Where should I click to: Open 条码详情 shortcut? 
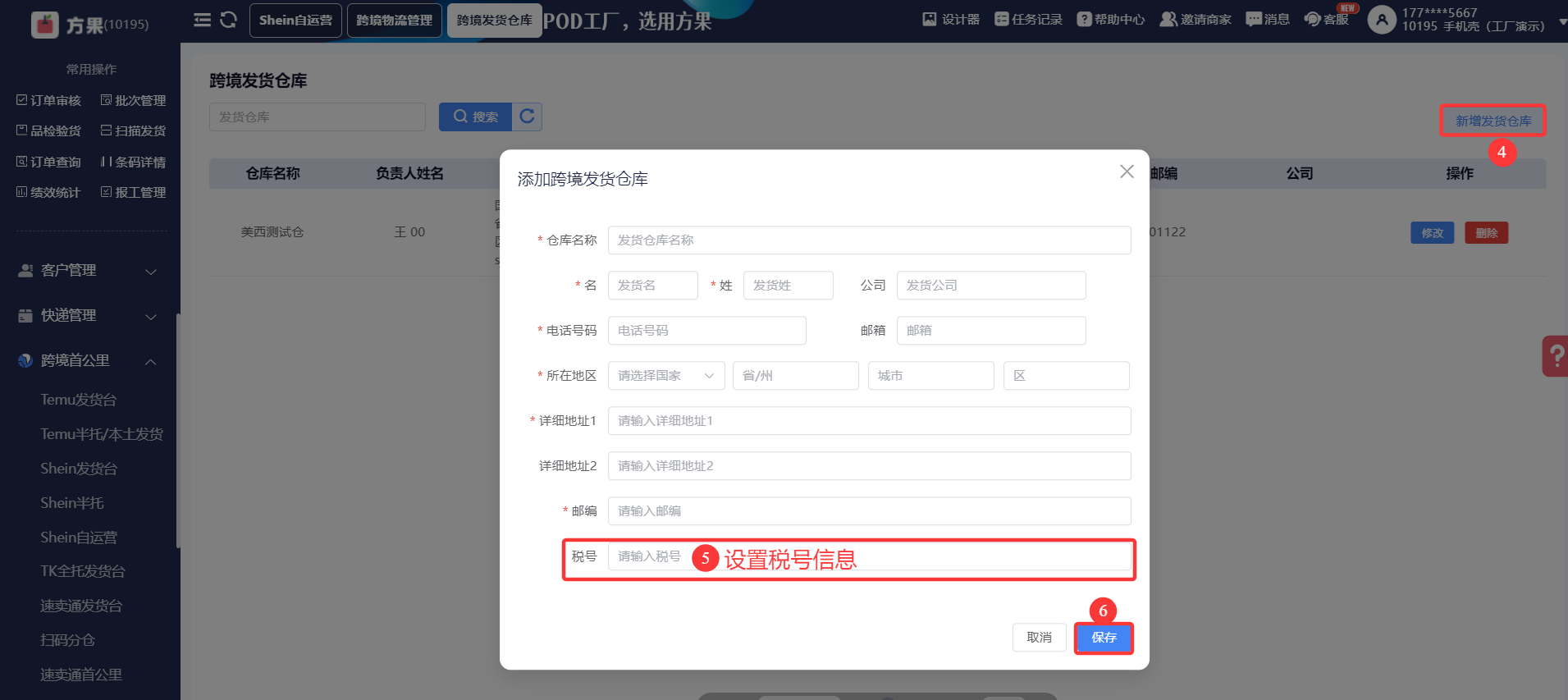click(133, 162)
